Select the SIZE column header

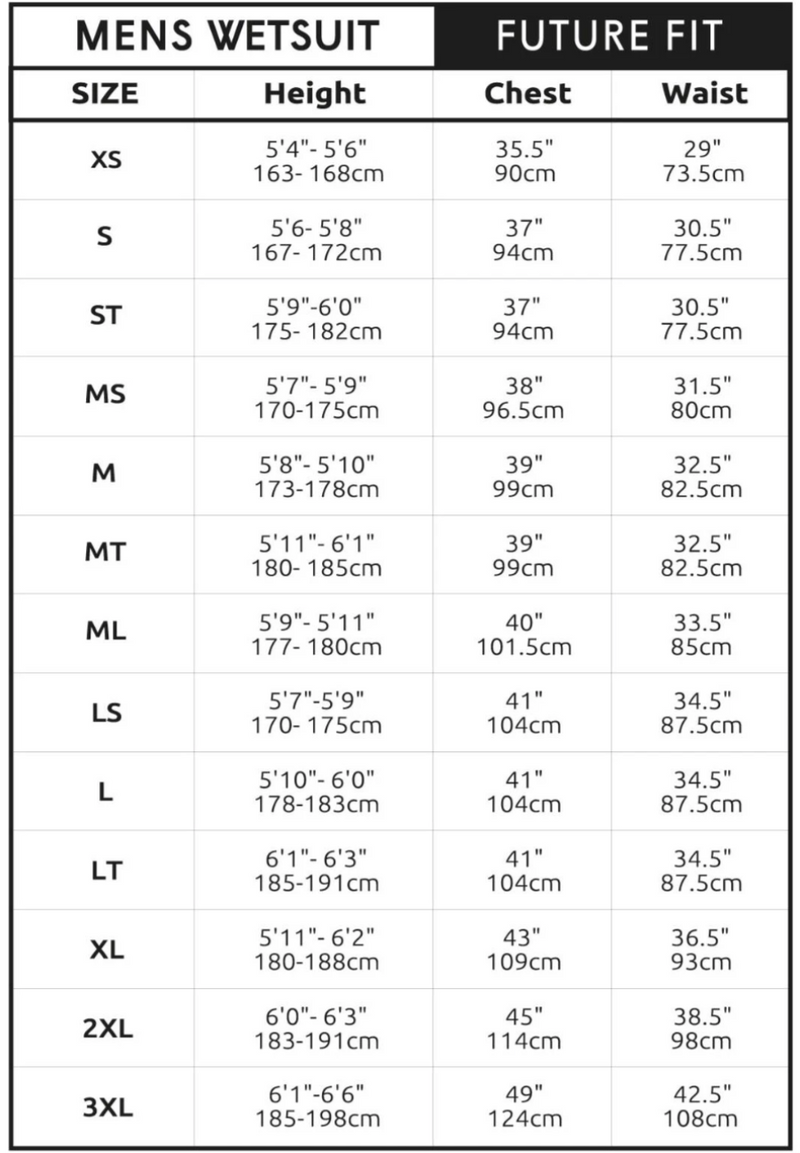(x=104, y=94)
